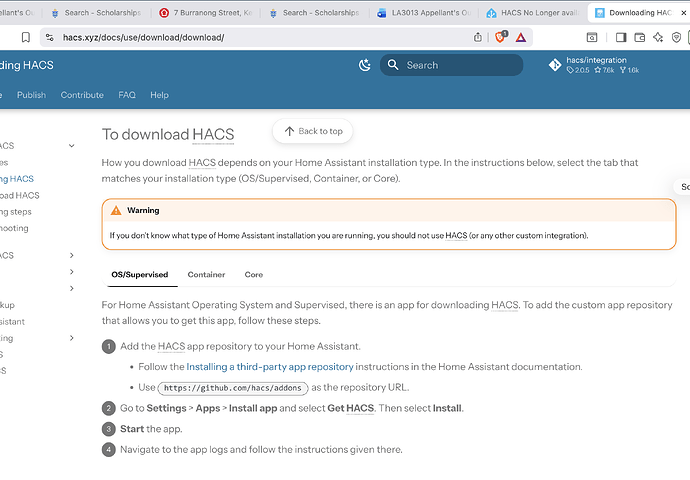Expand sidebar chevron below the 'ACS' row

72,272
